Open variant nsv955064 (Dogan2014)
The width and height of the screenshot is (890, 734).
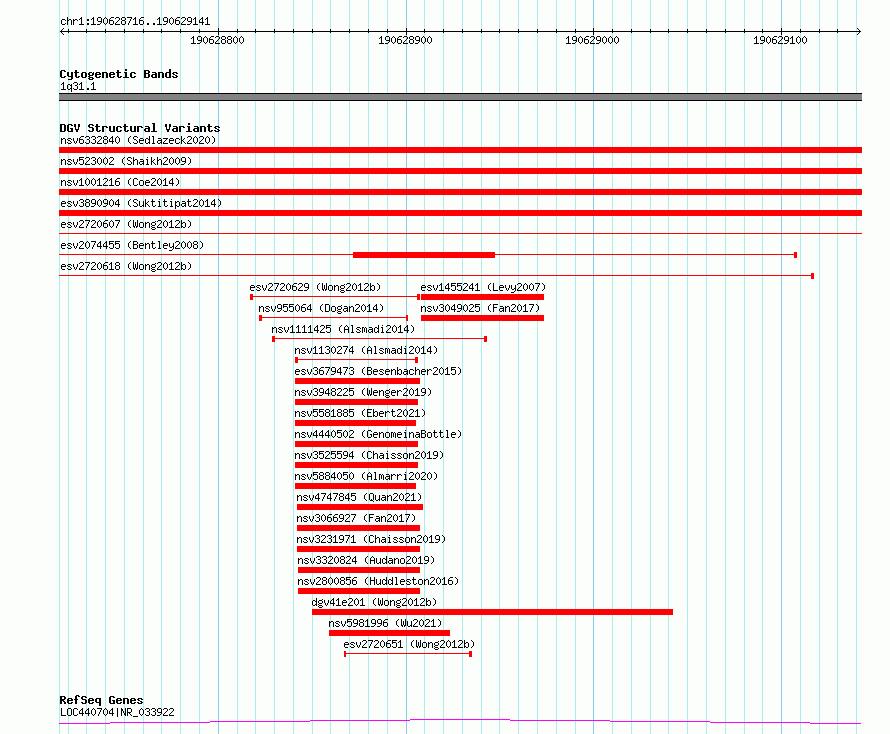click(x=321, y=308)
